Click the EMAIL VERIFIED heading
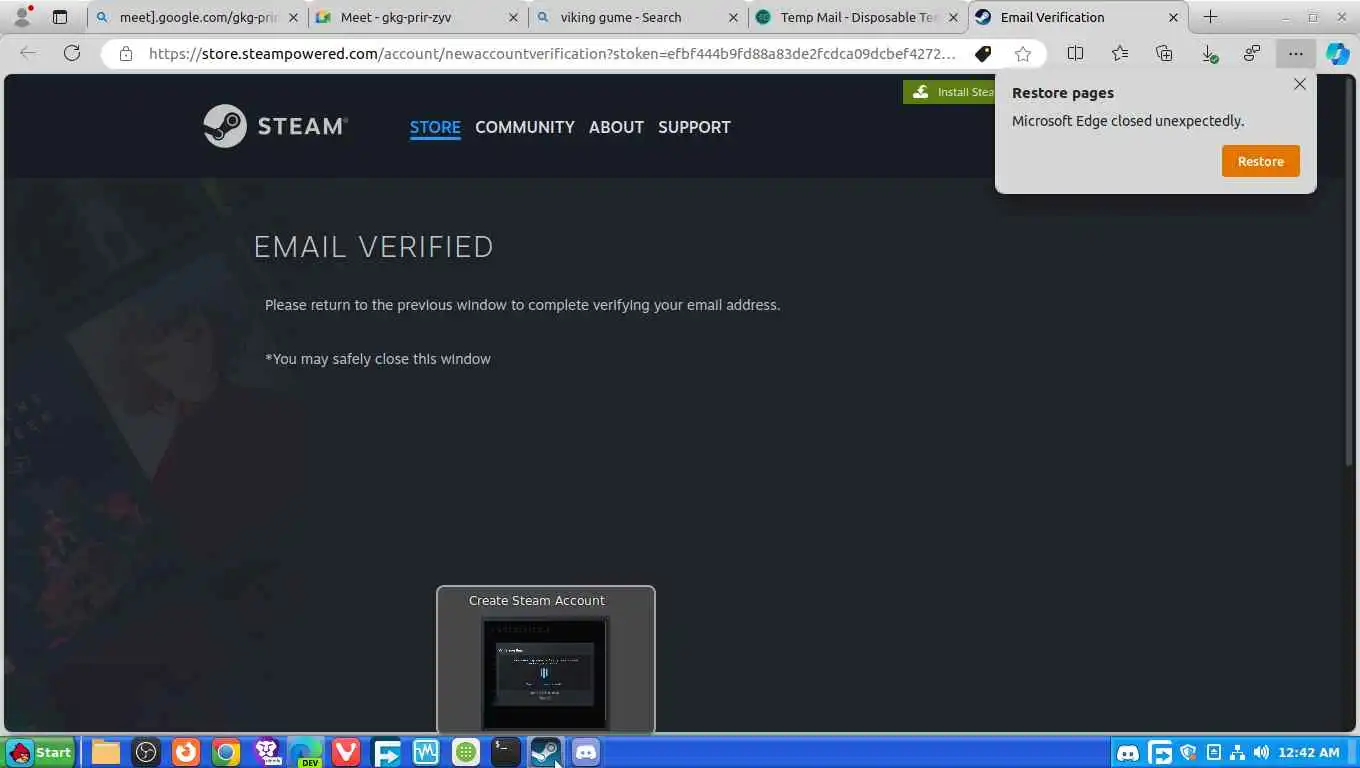 pyautogui.click(x=373, y=247)
